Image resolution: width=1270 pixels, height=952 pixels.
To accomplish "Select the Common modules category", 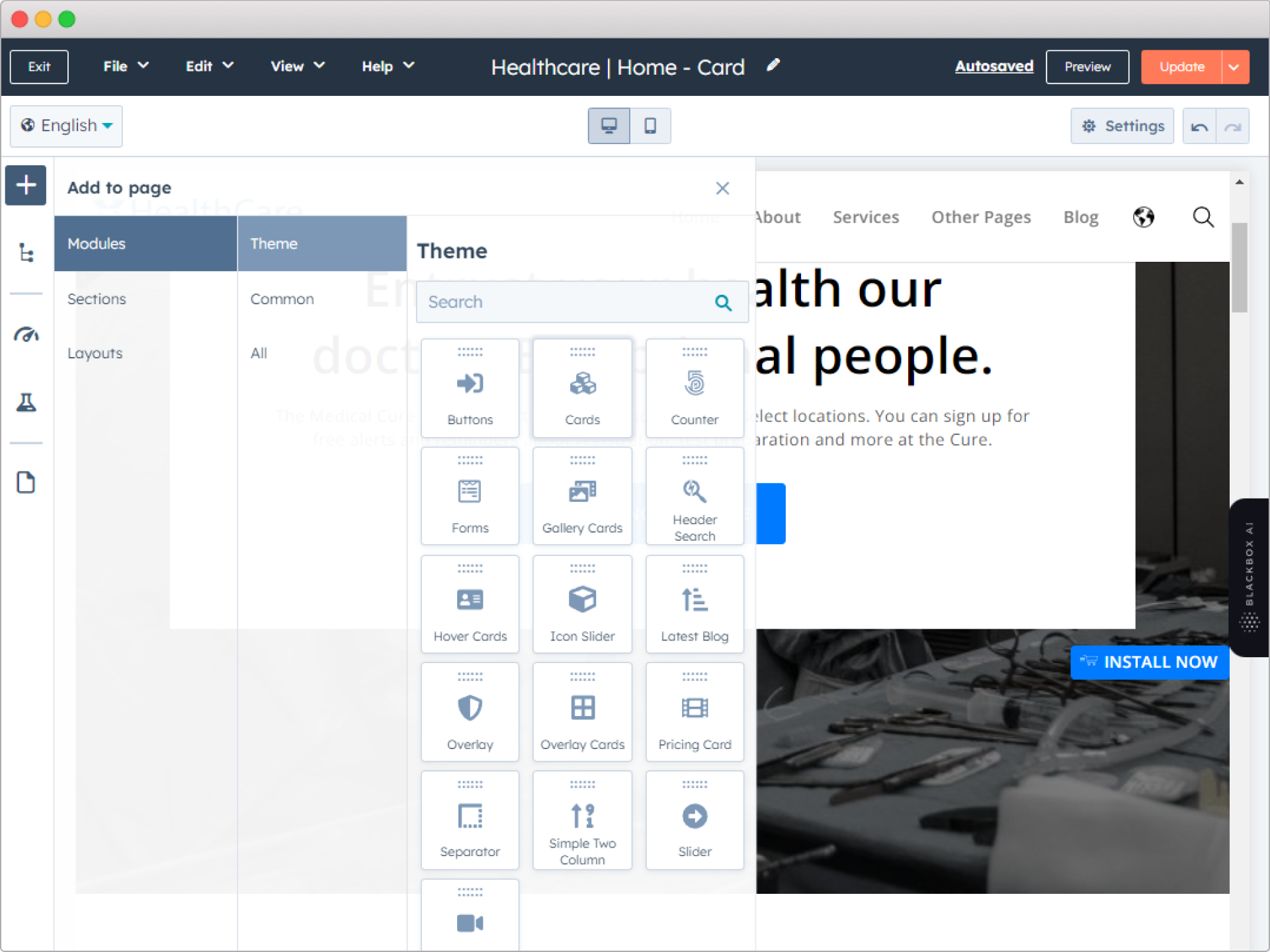I will [x=282, y=299].
